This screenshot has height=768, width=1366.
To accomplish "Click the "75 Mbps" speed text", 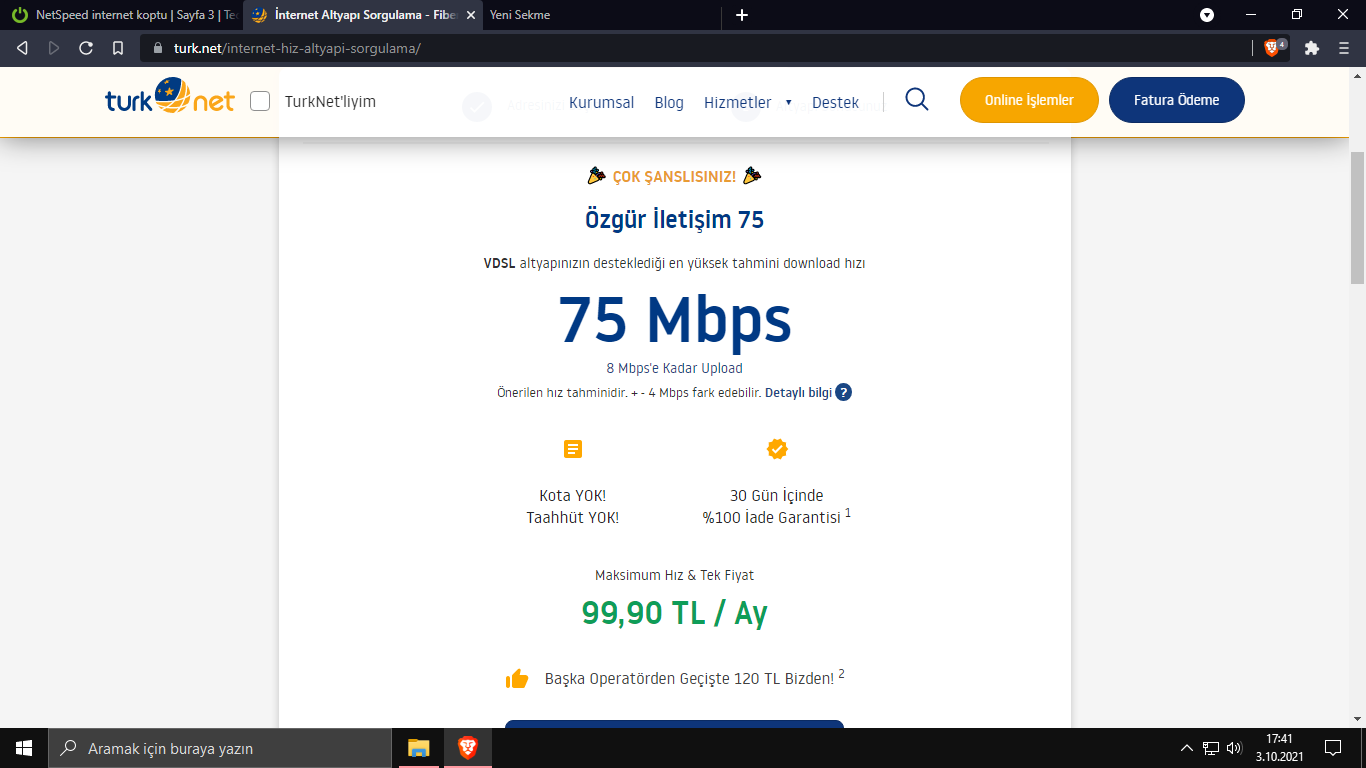I will coord(675,320).
